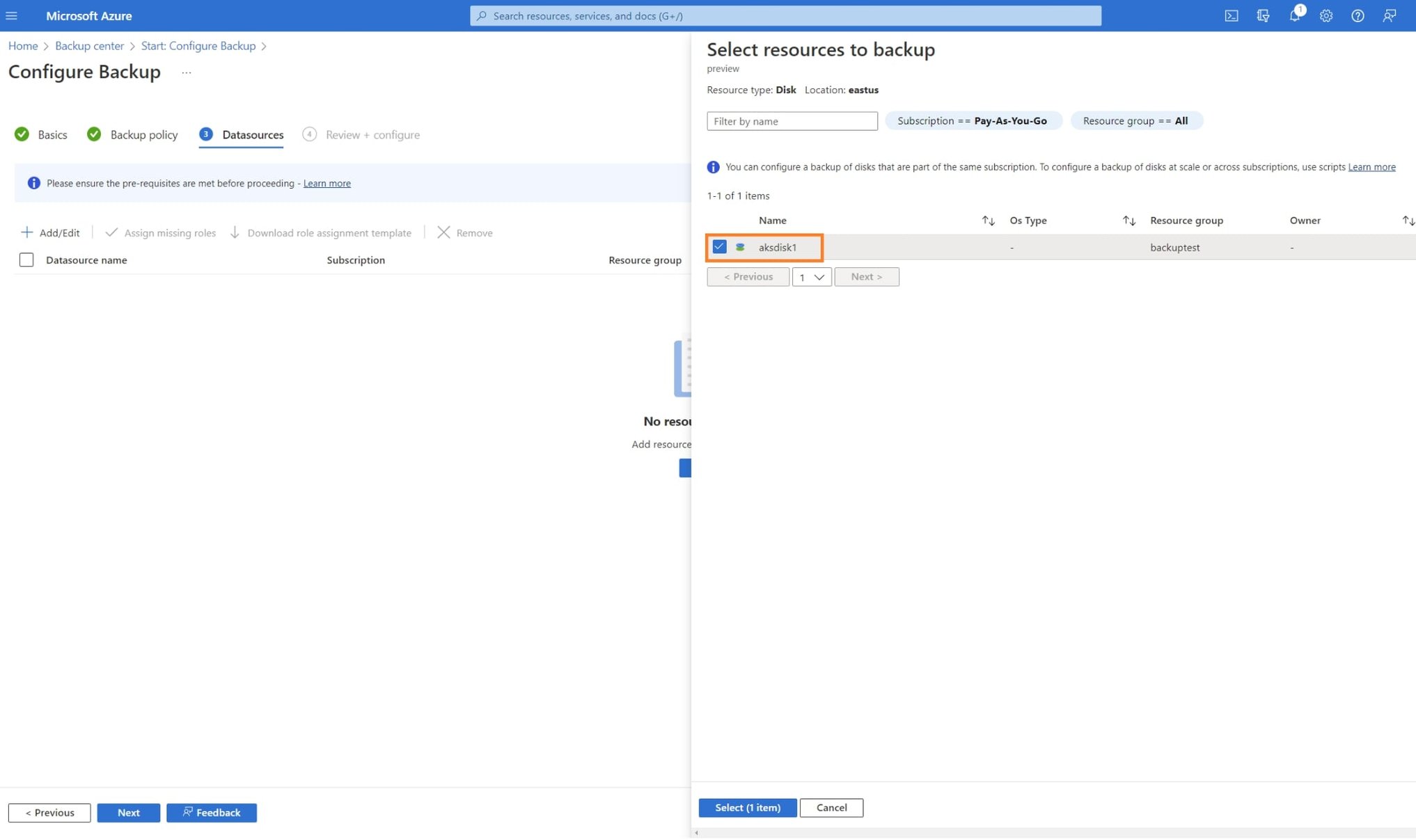Click the Select (1 item) button

click(x=748, y=808)
